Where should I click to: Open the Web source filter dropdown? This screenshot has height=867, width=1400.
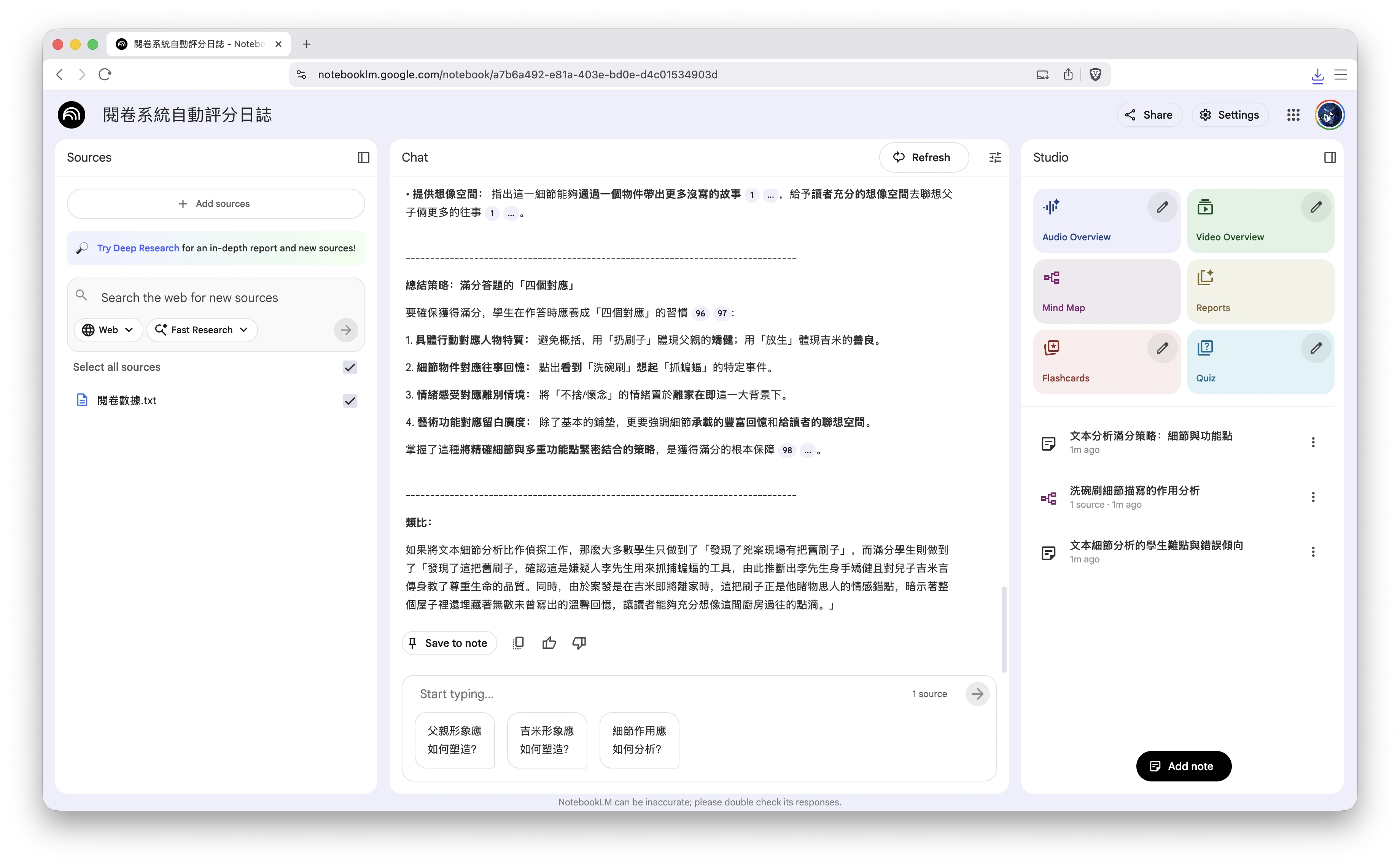point(108,330)
